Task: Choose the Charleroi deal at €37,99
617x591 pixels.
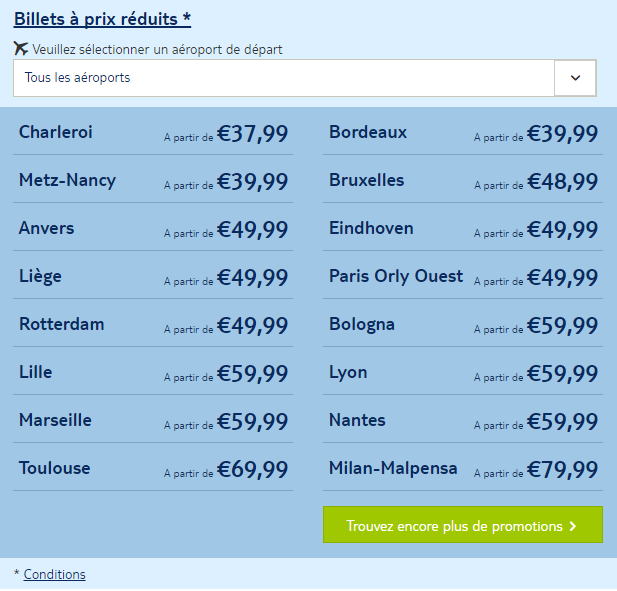Action: [153, 131]
